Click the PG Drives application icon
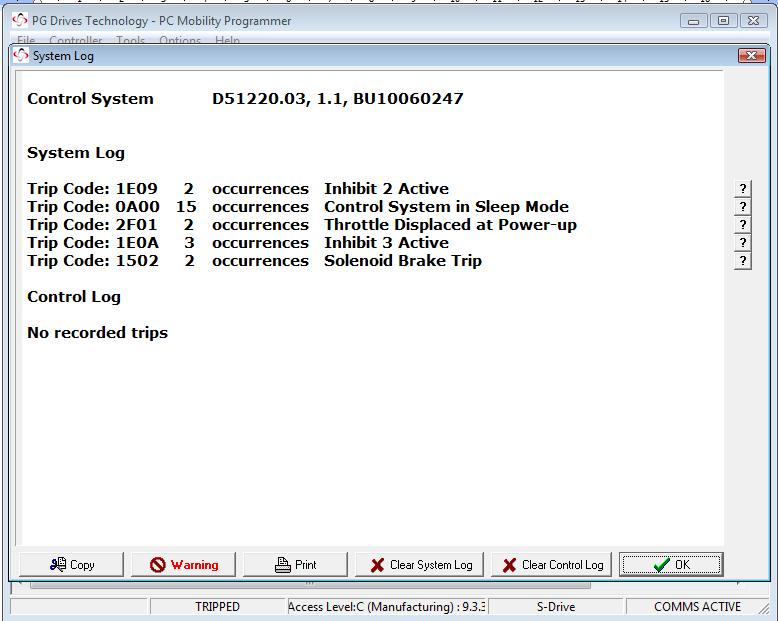The image size is (778, 621). pyautogui.click(x=20, y=20)
